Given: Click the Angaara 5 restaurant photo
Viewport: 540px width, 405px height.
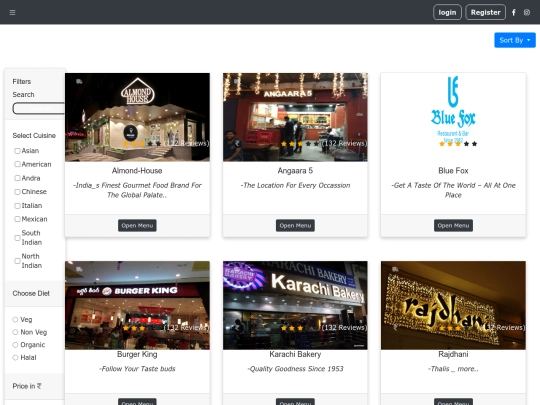Looking at the screenshot, I should click(295, 117).
